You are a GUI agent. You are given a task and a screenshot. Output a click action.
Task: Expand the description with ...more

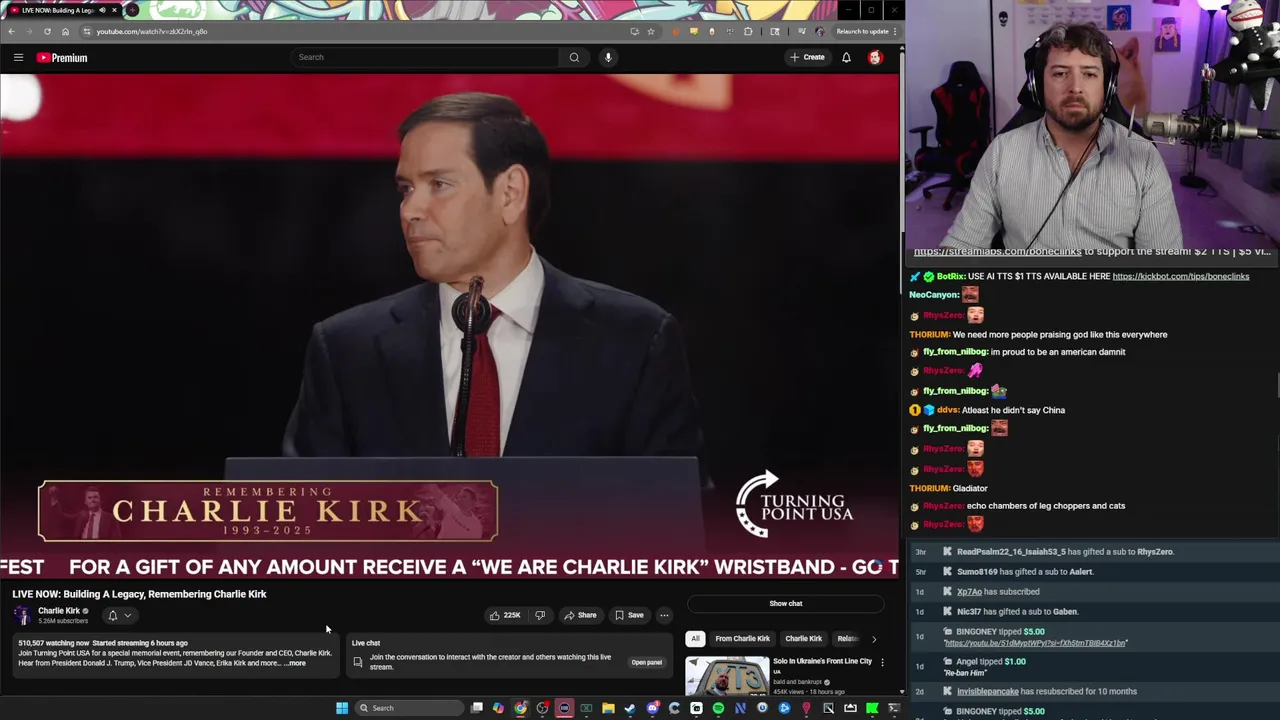pyautogui.click(x=295, y=663)
